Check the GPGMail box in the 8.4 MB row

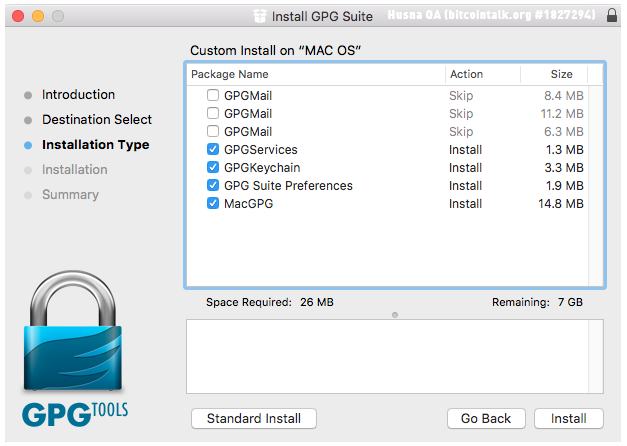213,95
